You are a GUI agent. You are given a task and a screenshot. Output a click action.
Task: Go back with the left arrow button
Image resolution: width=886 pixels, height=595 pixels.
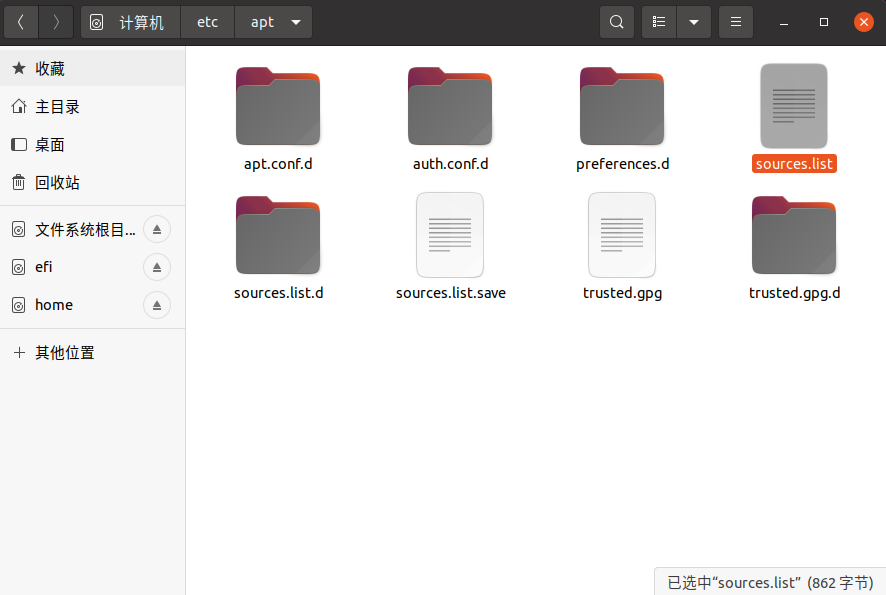(x=21, y=22)
